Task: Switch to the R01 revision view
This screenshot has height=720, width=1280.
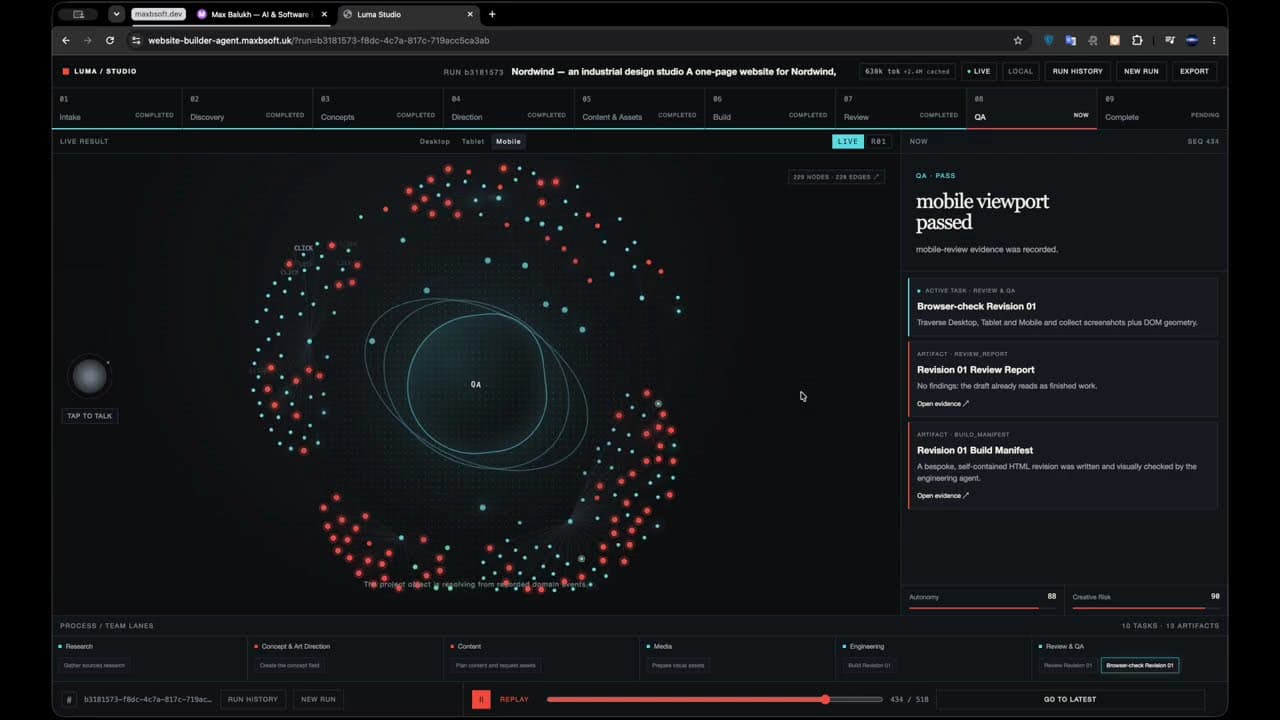Action: pos(878,142)
